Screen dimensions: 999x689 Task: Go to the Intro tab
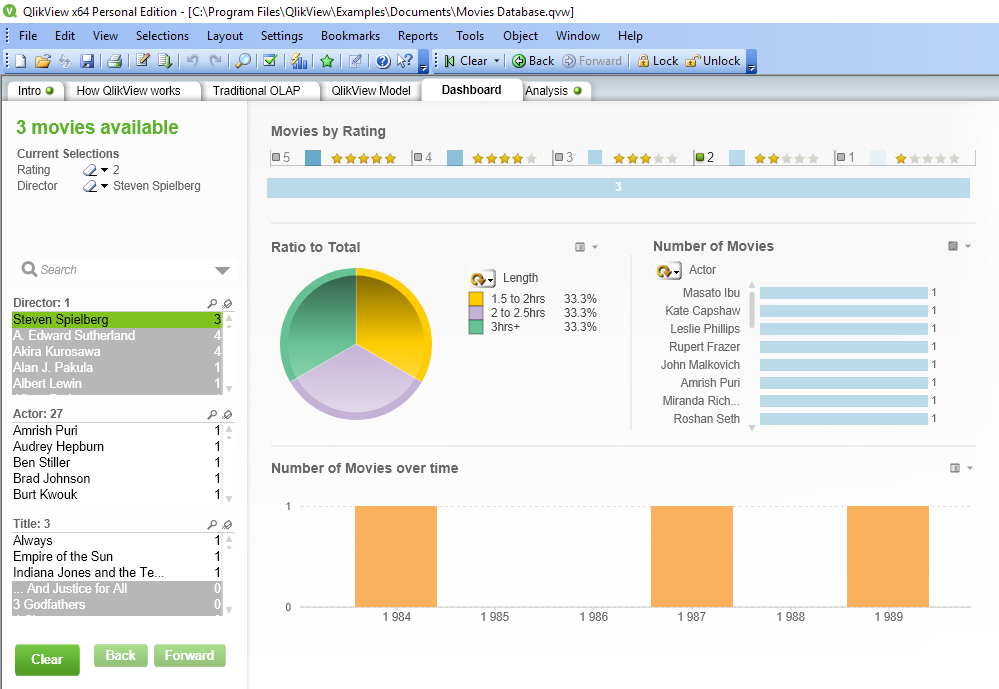(36, 91)
